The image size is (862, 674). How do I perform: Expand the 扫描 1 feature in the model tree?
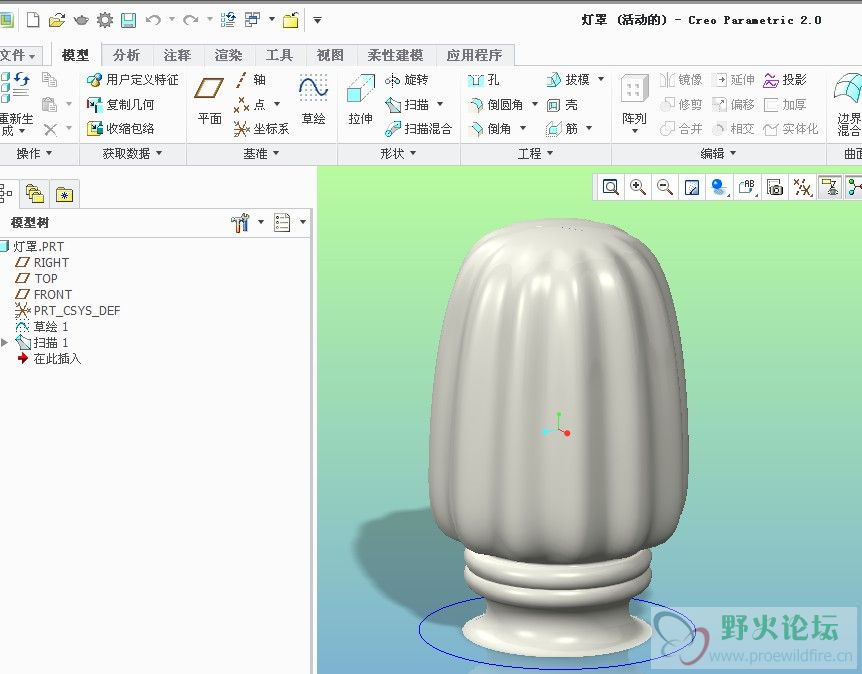point(4,342)
